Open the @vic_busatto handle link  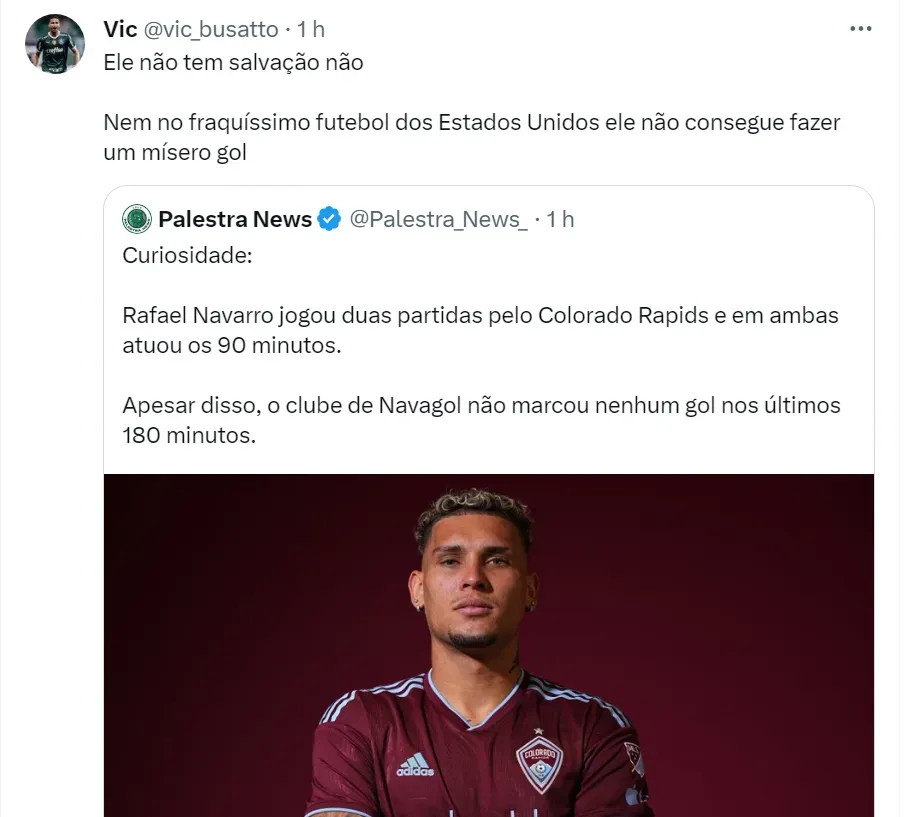(211, 29)
